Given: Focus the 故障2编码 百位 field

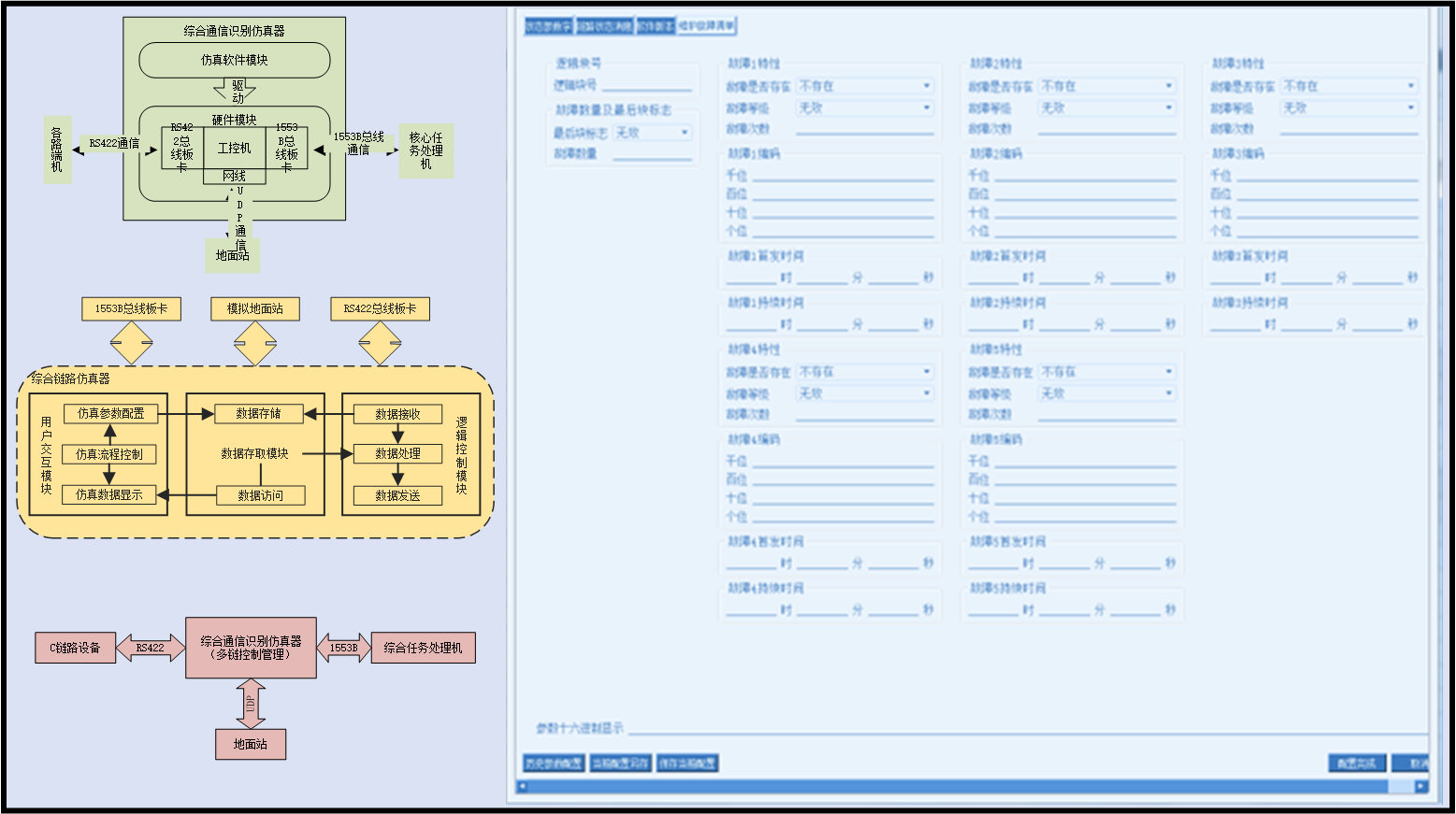Looking at the screenshot, I should click(1086, 193).
